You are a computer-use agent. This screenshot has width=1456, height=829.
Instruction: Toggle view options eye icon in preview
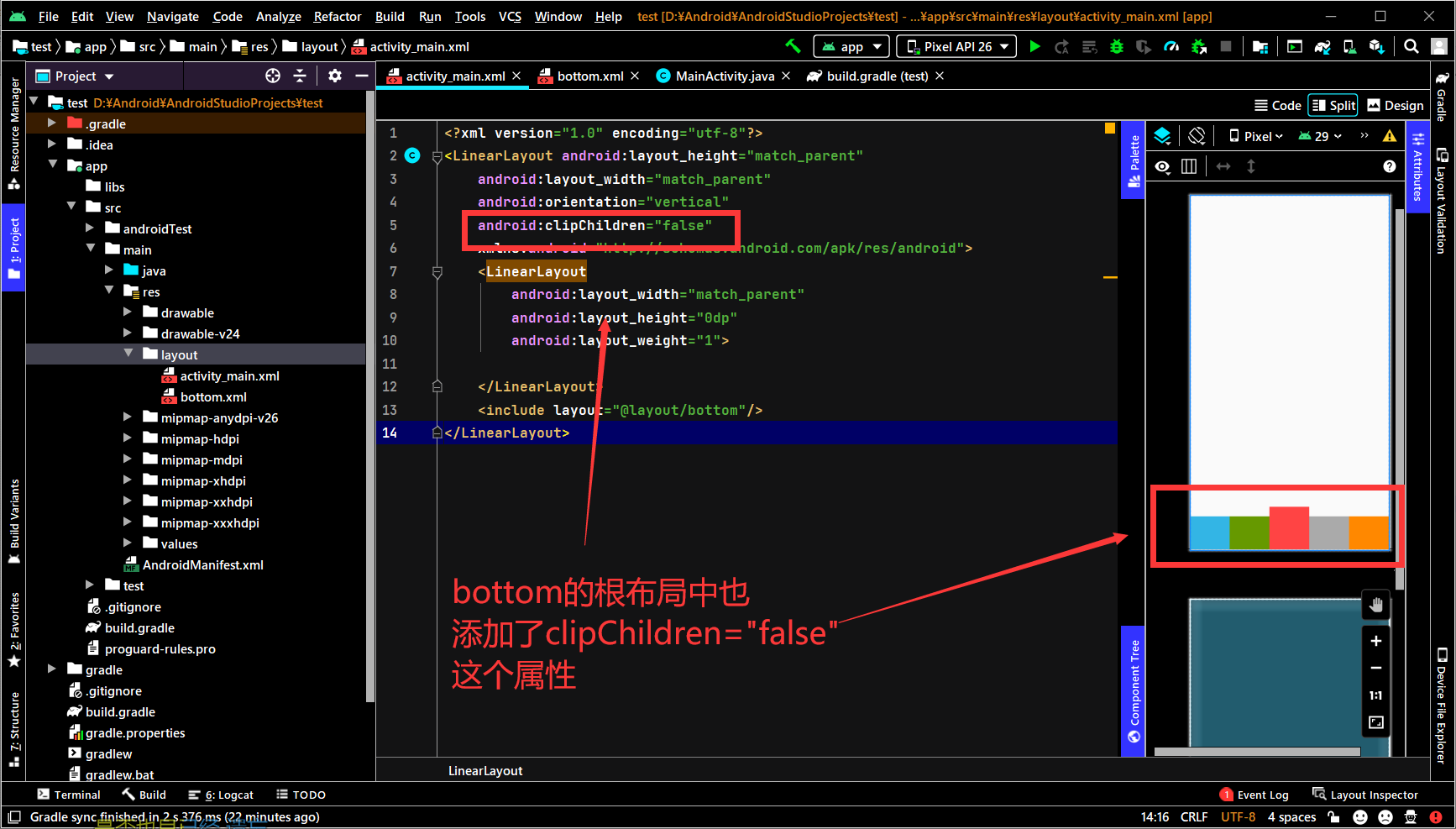point(1162,166)
